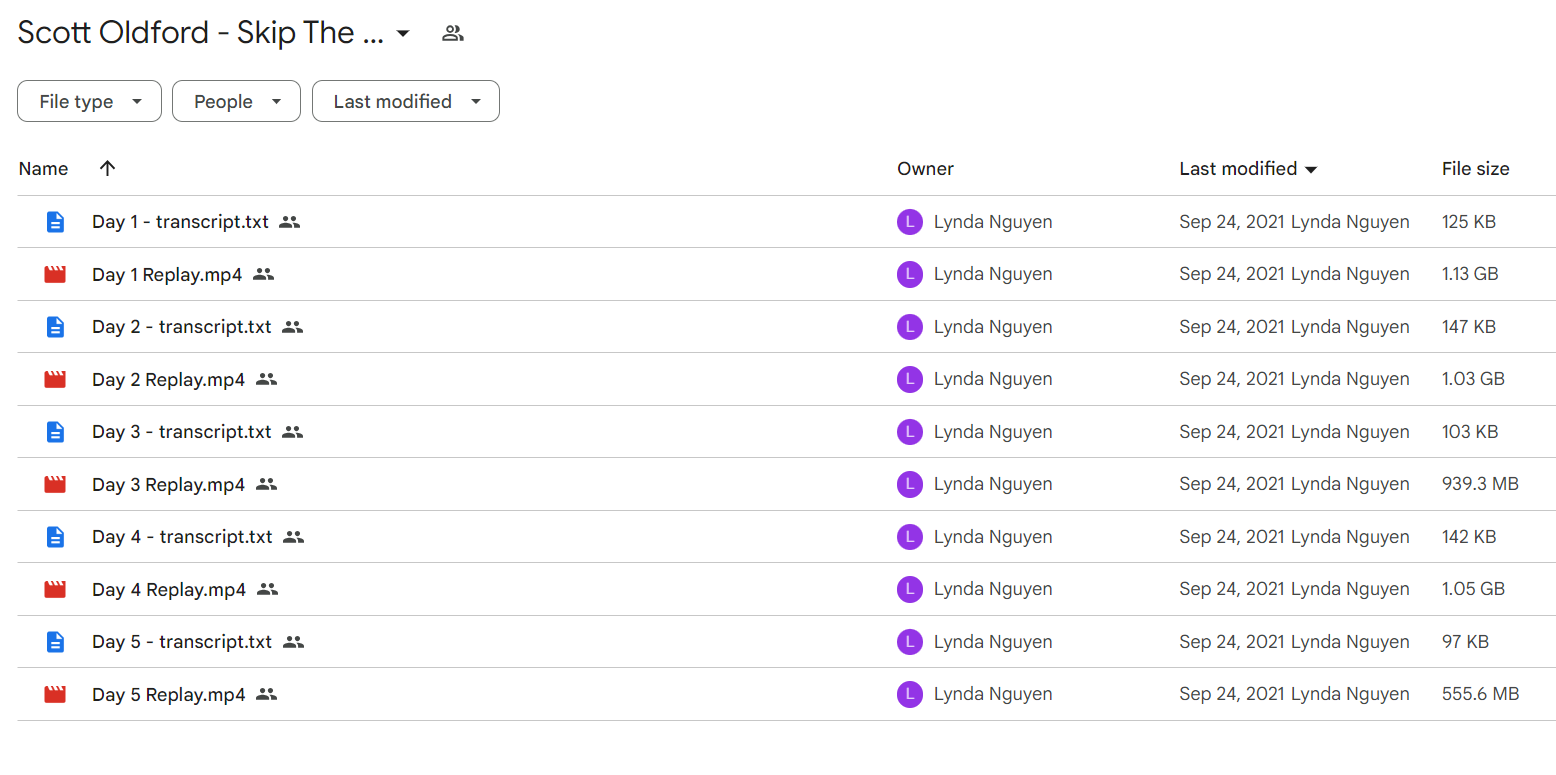The width and height of the screenshot is (1556, 775).
Task: Click the 1.13 GB file size value
Action: (1470, 274)
